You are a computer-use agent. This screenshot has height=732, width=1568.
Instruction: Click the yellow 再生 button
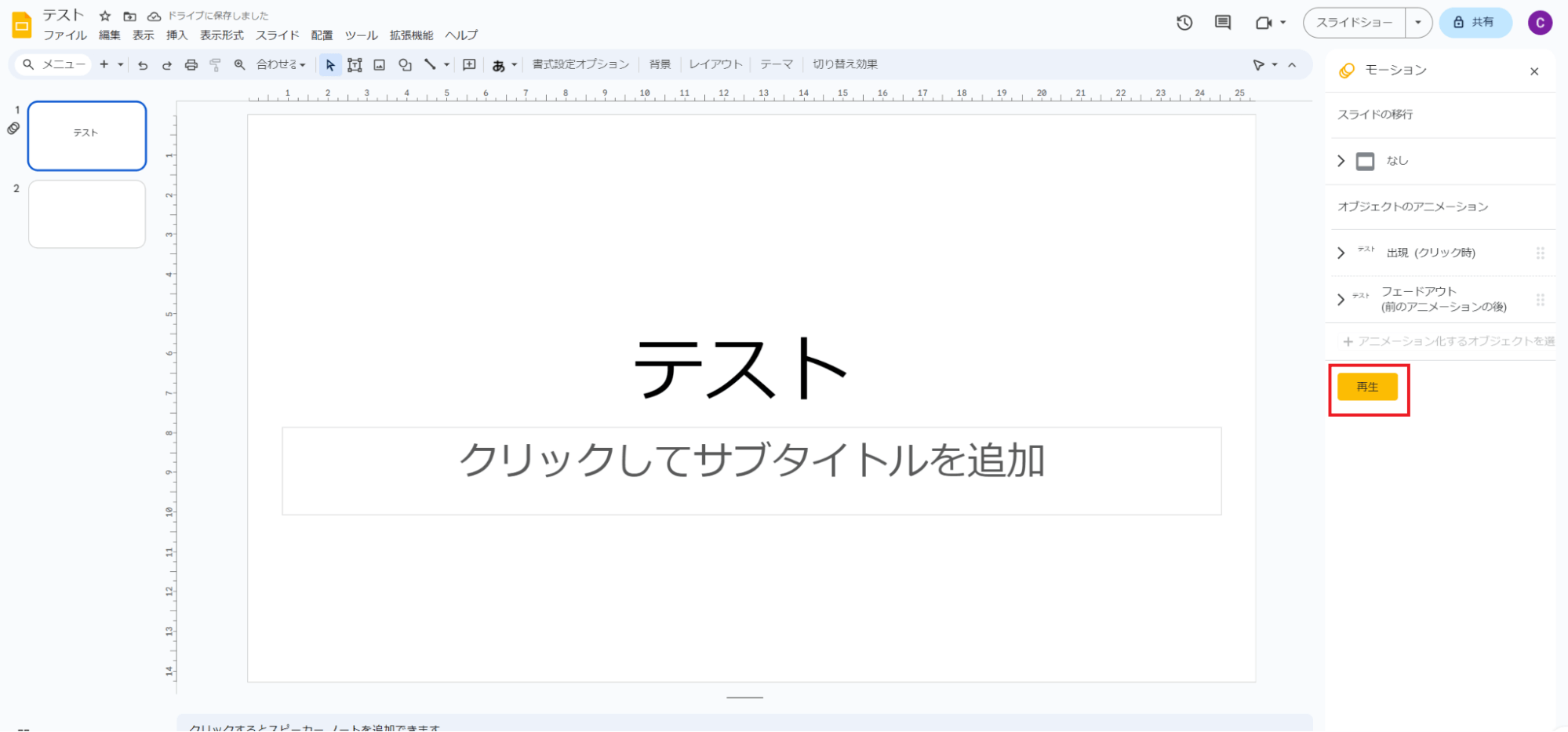(x=1367, y=387)
